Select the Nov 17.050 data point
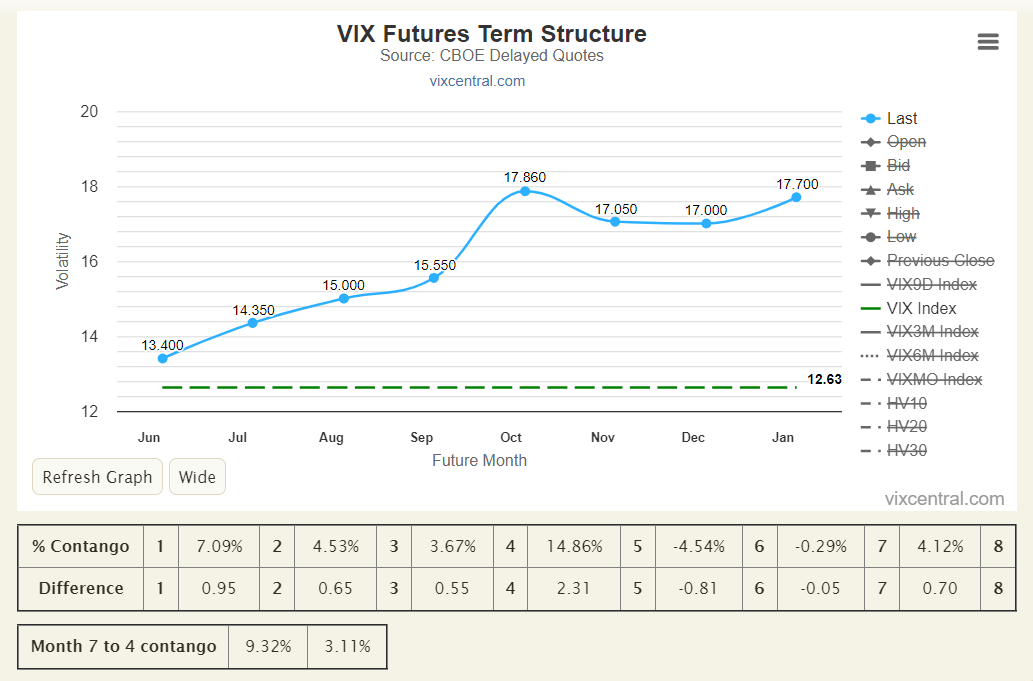Screen dimensions: 1033x681 point(615,222)
